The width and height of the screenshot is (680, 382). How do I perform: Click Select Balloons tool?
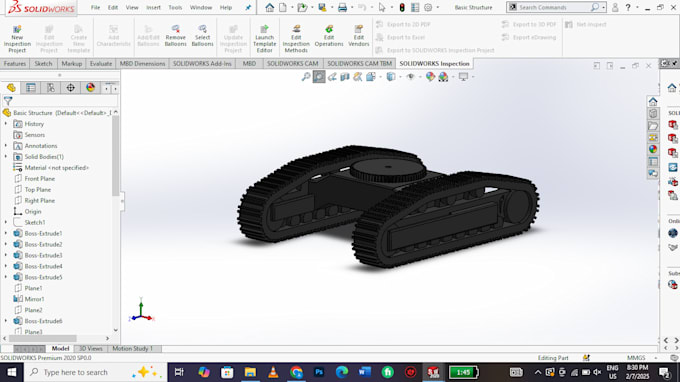tap(202, 36)
